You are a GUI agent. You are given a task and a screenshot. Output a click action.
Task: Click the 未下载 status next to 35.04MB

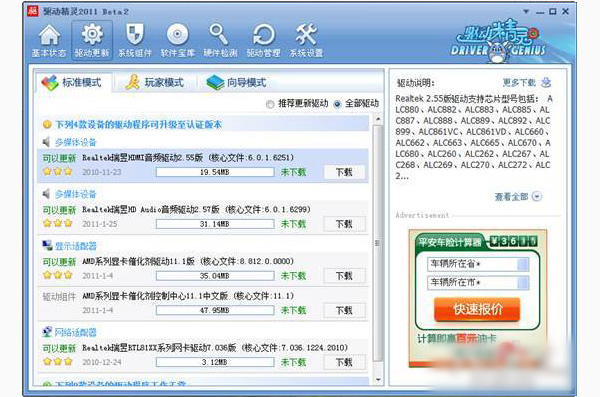click(293, 276)
